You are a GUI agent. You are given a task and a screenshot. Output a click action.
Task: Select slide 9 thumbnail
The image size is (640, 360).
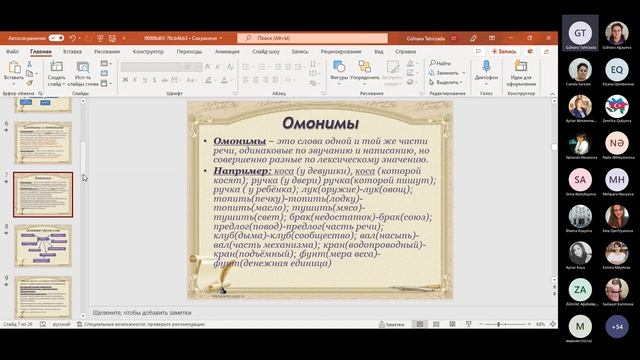(43, 297)
